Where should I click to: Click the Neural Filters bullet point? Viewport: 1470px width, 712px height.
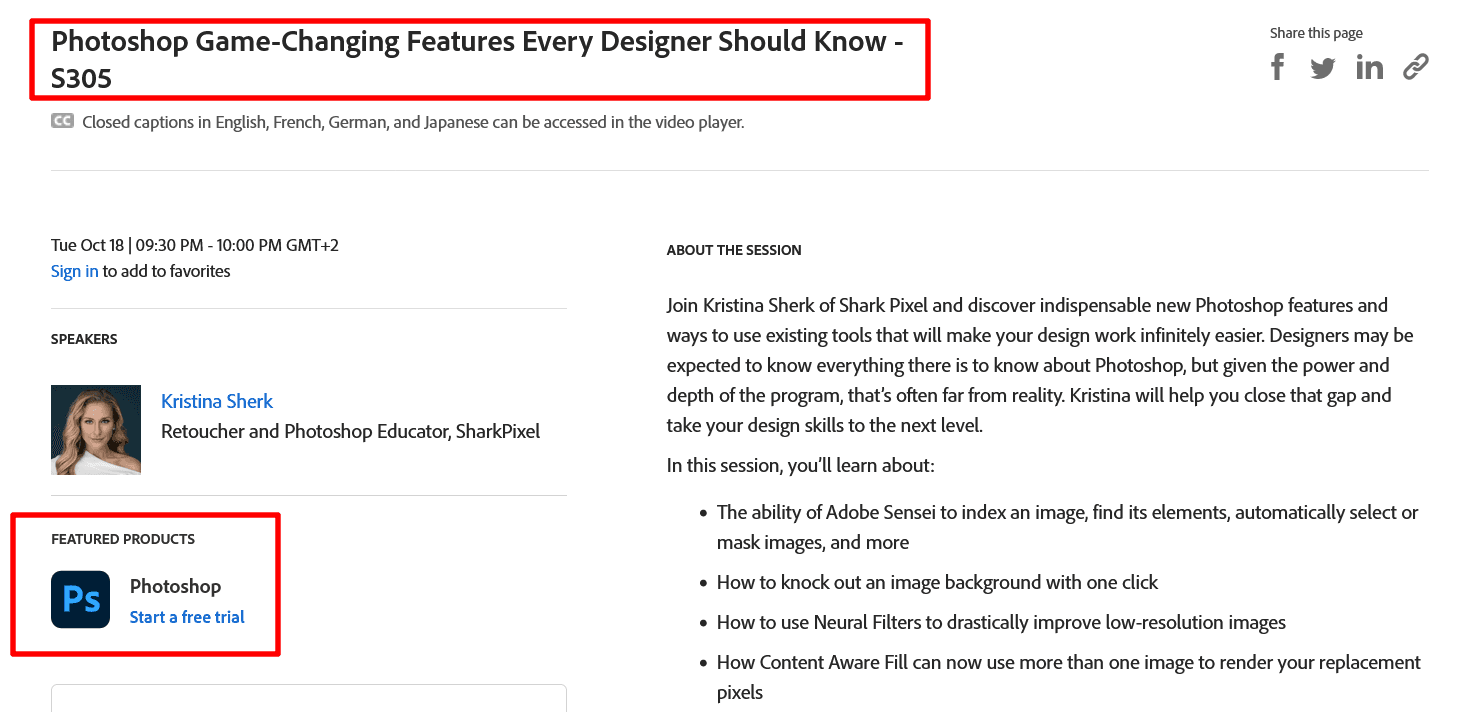tap(1001, 622)
